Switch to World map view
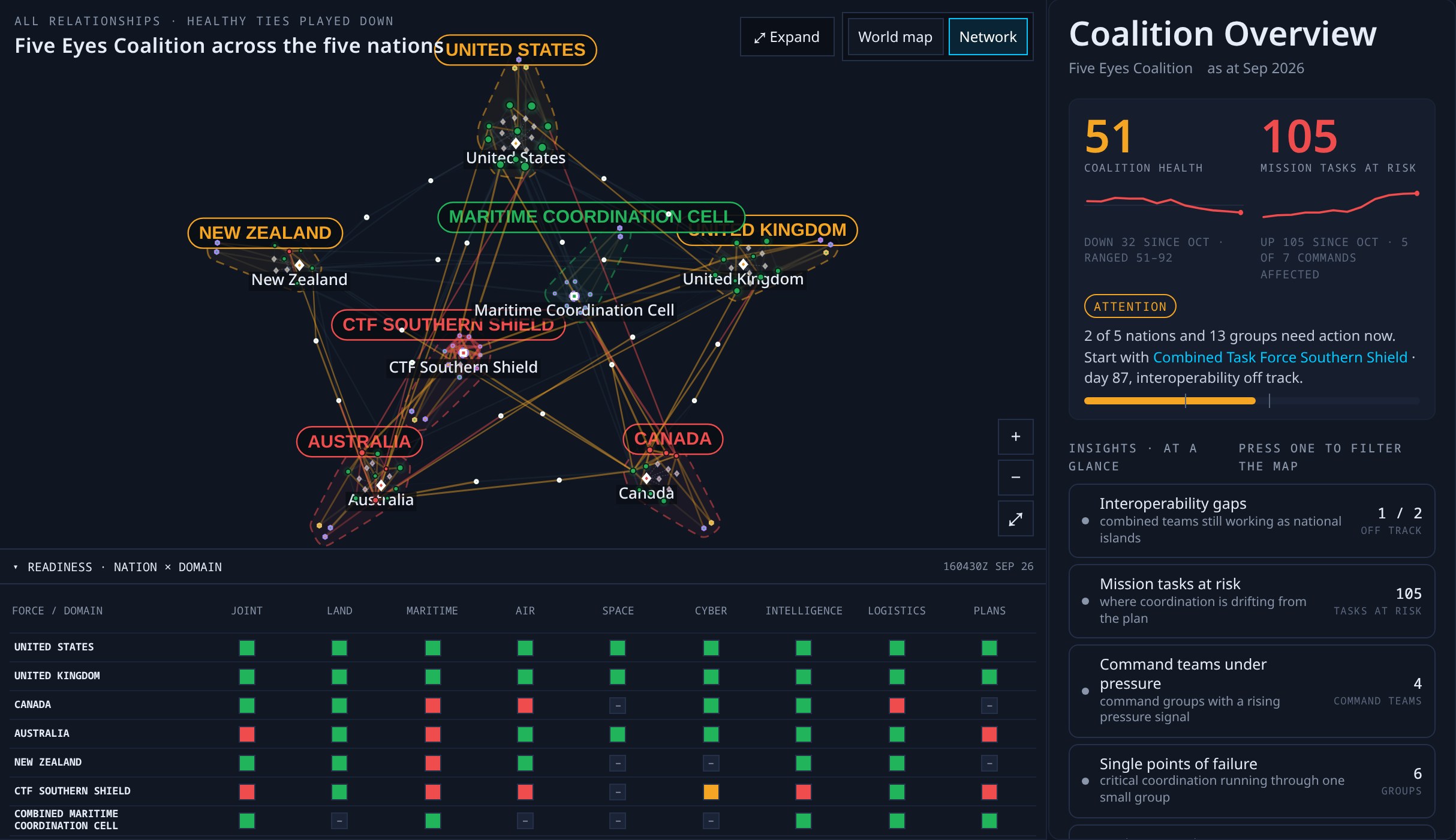1456x840 pixels. click(x=895, y=37)
